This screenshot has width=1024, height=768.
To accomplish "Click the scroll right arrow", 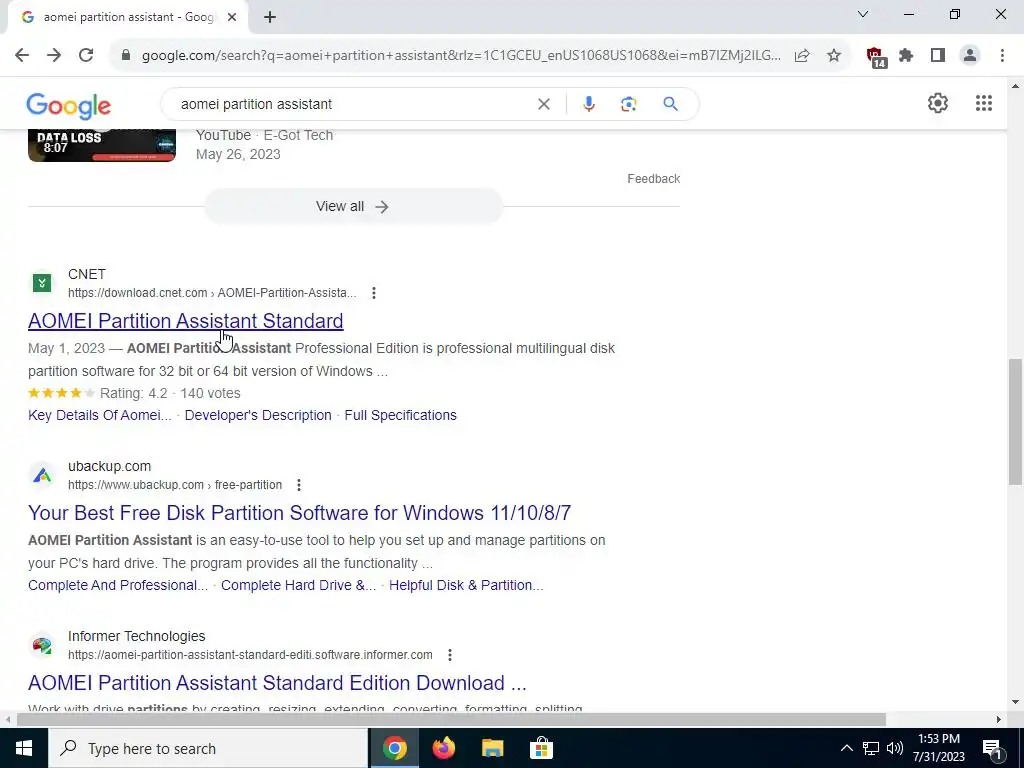I will (999, 720).
